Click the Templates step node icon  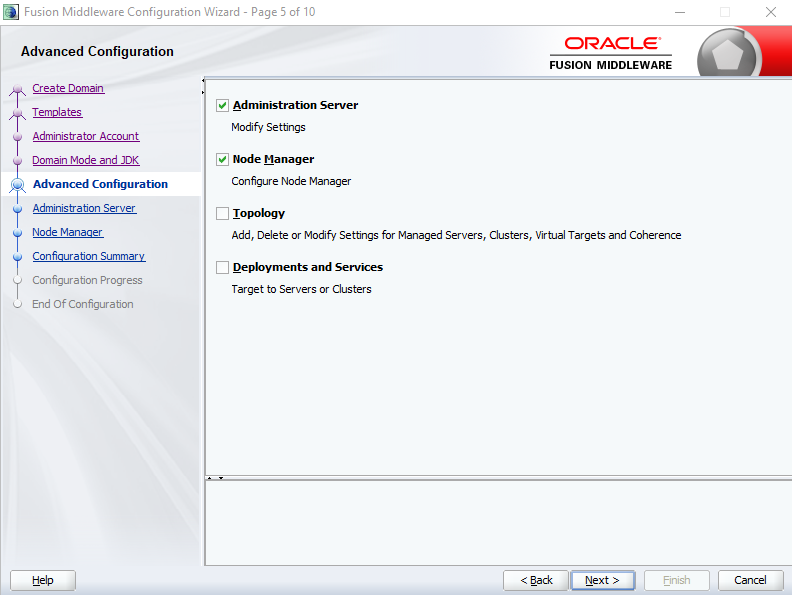pos(18,113)
